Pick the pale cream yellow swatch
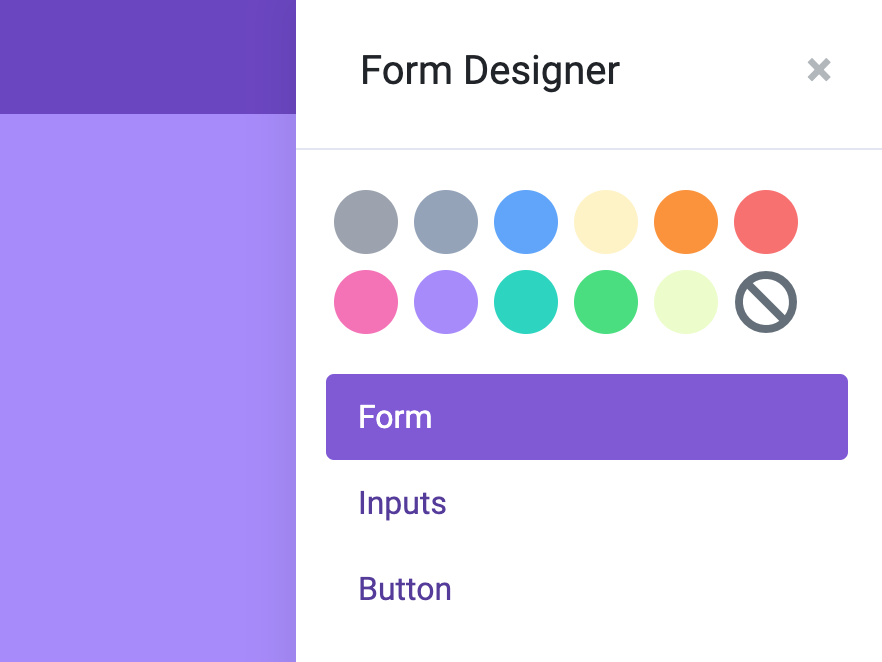Screen dimensions: 882x662 pos(606,222)
